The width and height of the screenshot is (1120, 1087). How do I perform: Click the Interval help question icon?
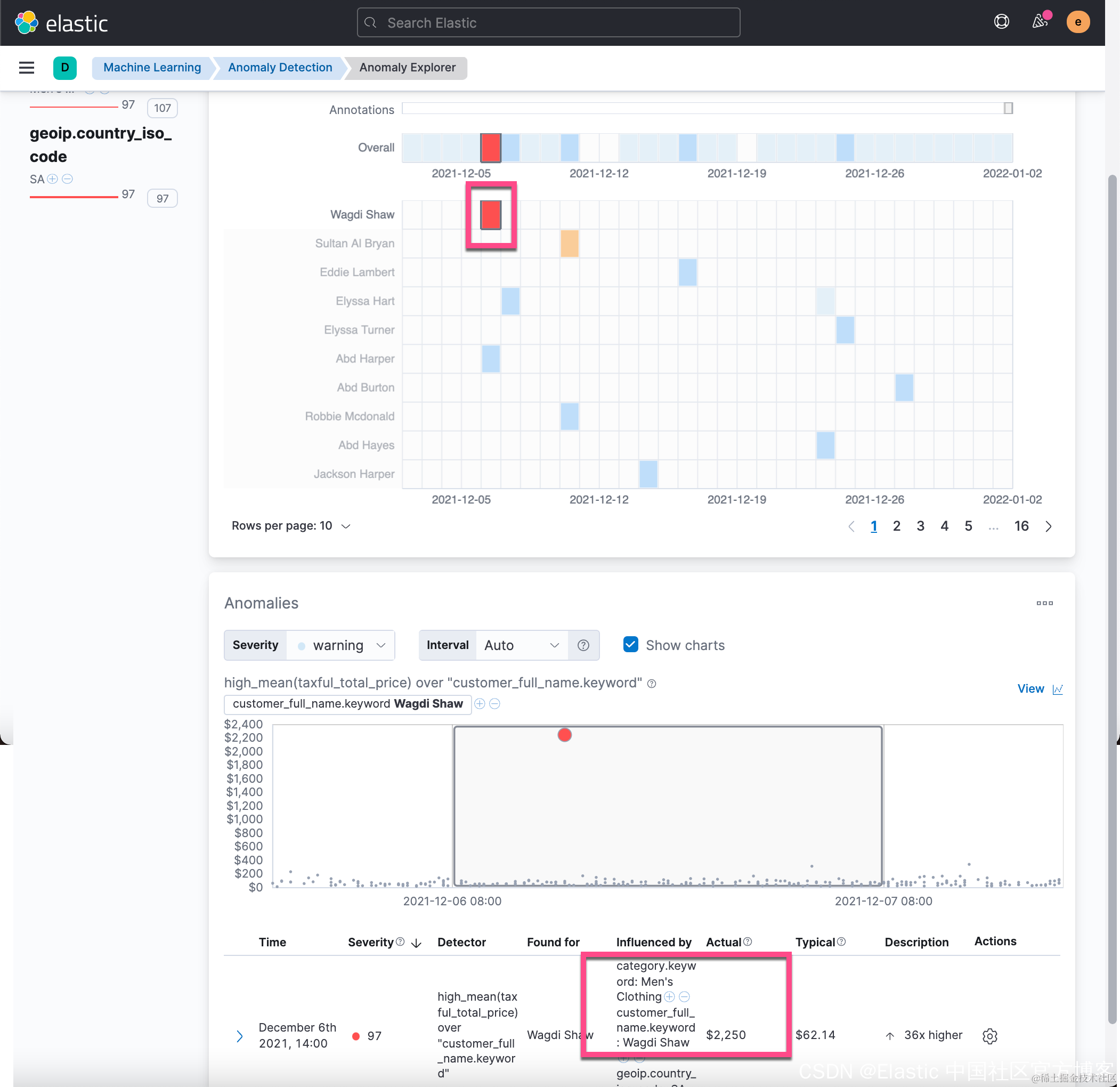(x=583, y=645)
